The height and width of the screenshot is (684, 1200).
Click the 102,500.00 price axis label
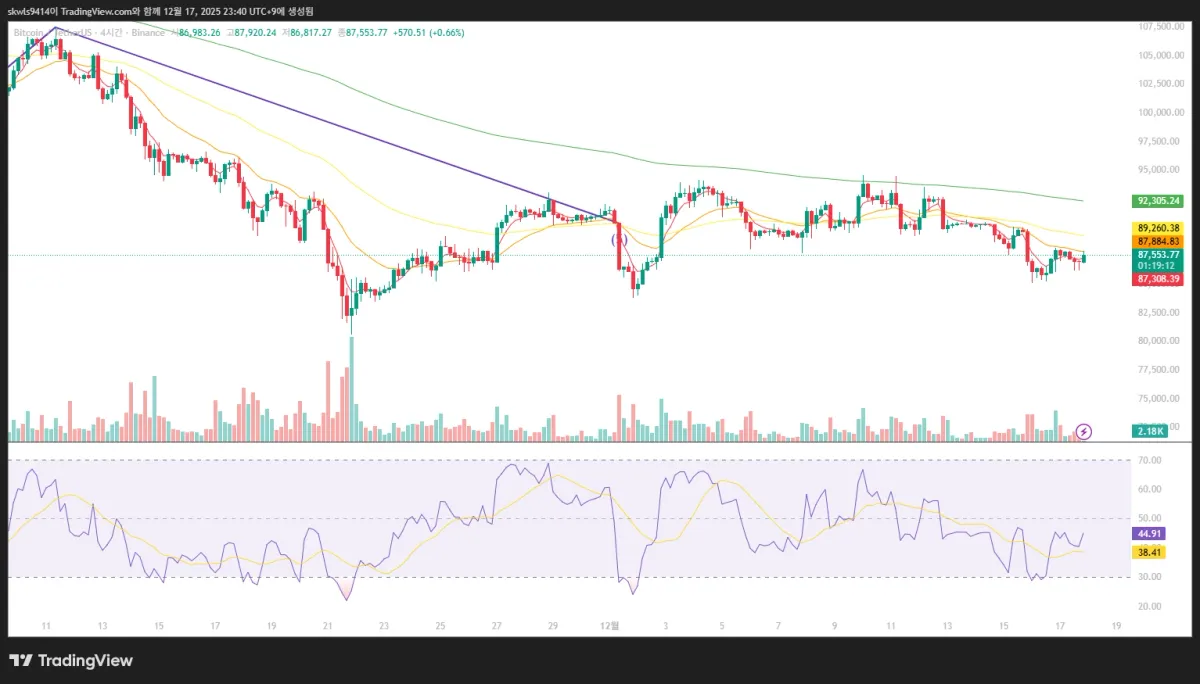click(x=1160, y=84)
